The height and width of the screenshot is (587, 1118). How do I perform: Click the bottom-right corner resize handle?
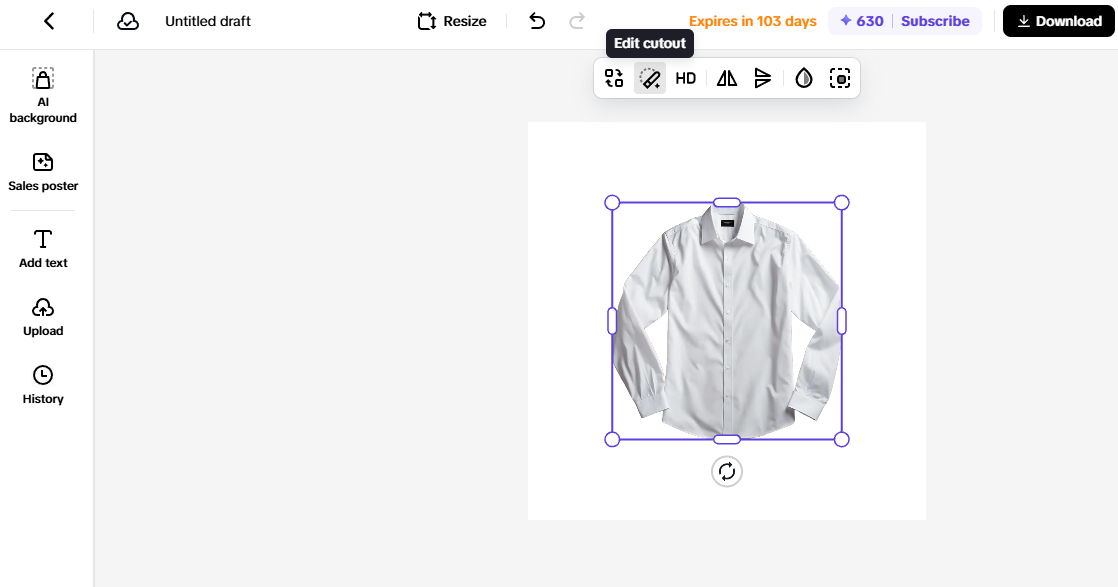[841, 439]
